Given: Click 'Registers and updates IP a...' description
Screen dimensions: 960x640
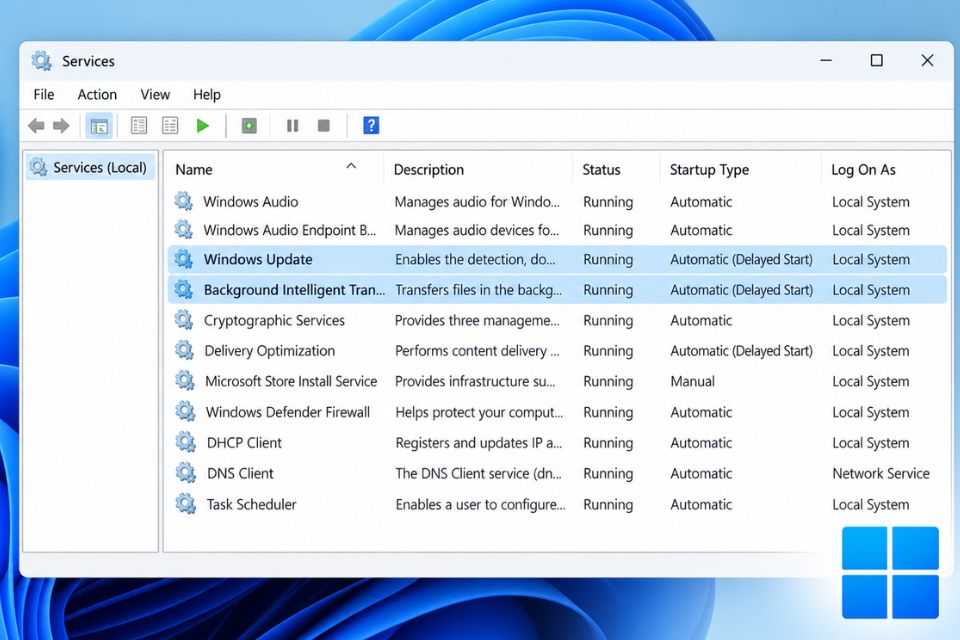Looking at the screenshot, I should coord(478,443).
